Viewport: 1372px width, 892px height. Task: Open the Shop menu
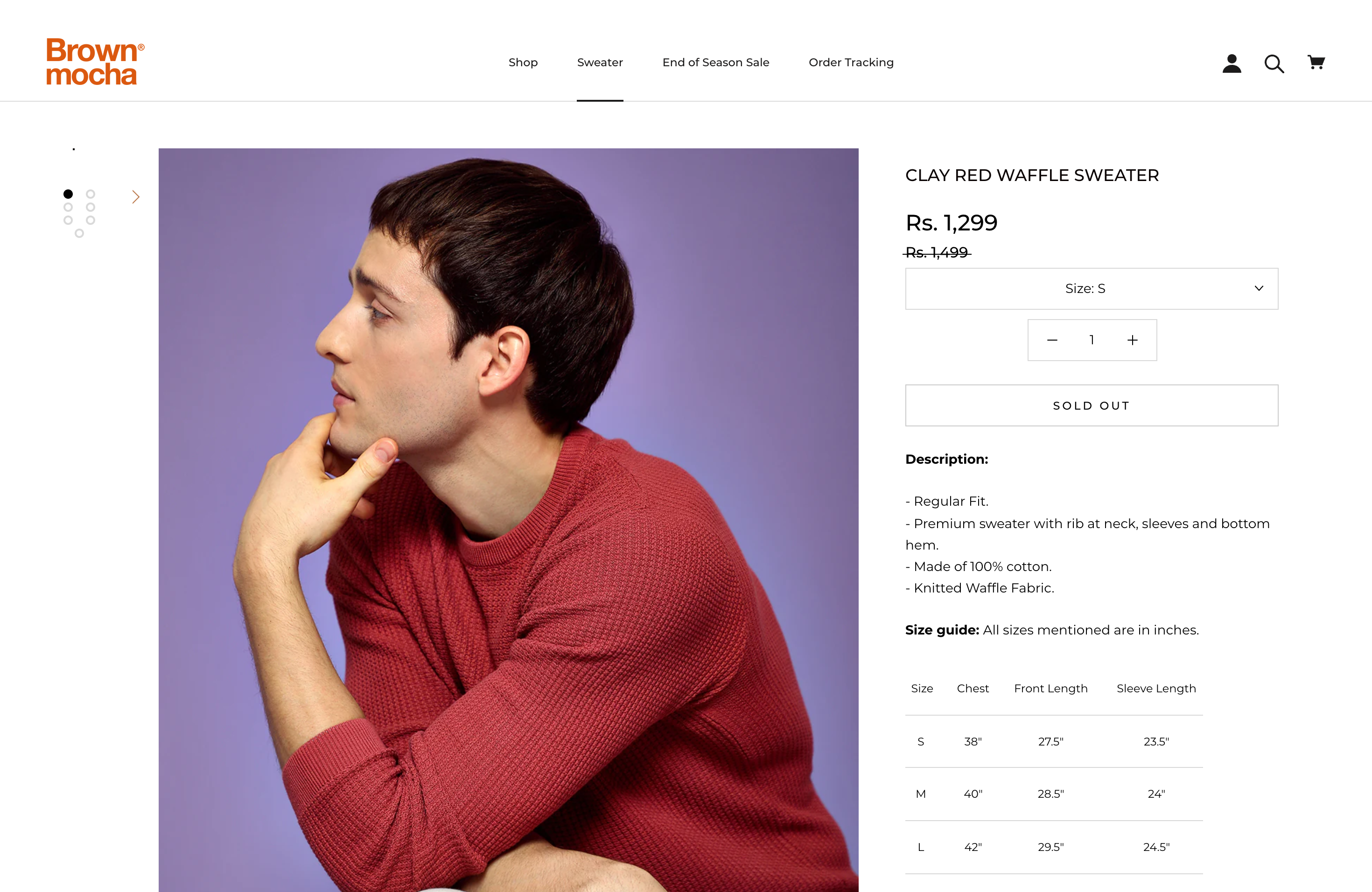click(x=523, y=62)
